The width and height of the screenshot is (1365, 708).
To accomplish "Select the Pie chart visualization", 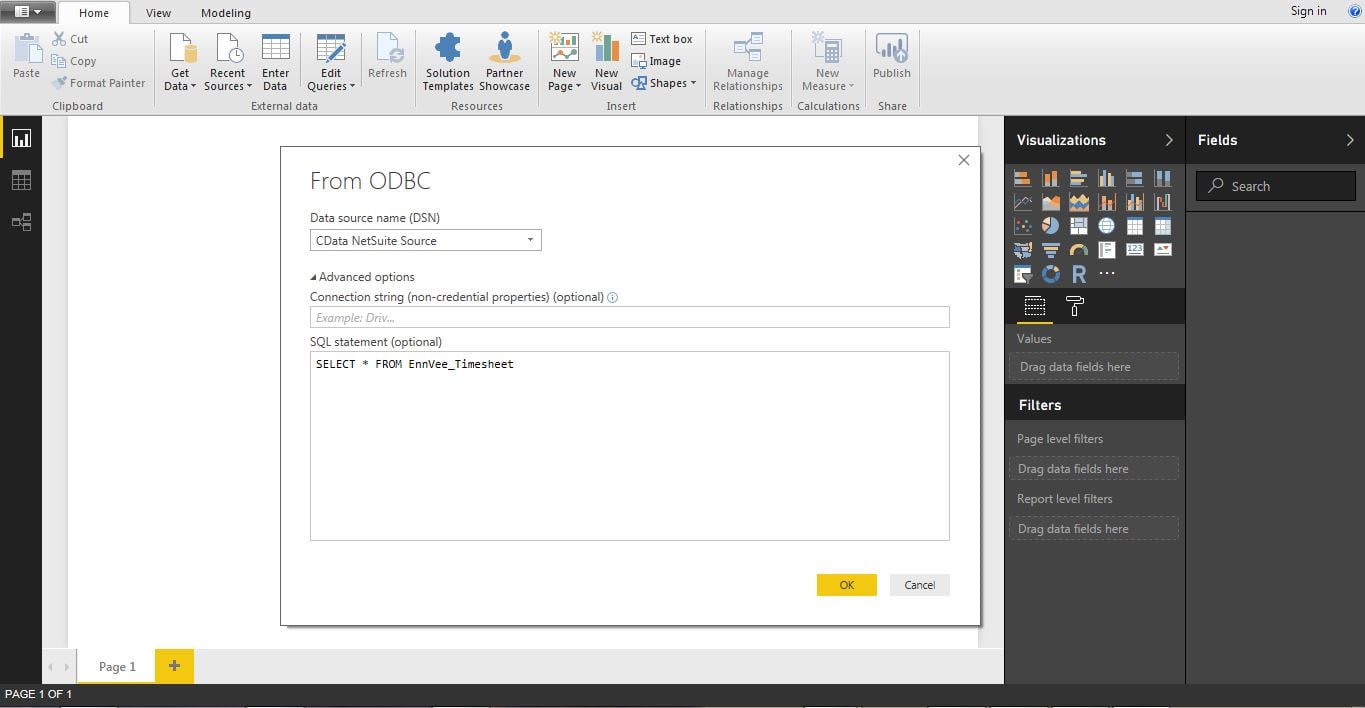I will pos(1050,225).
